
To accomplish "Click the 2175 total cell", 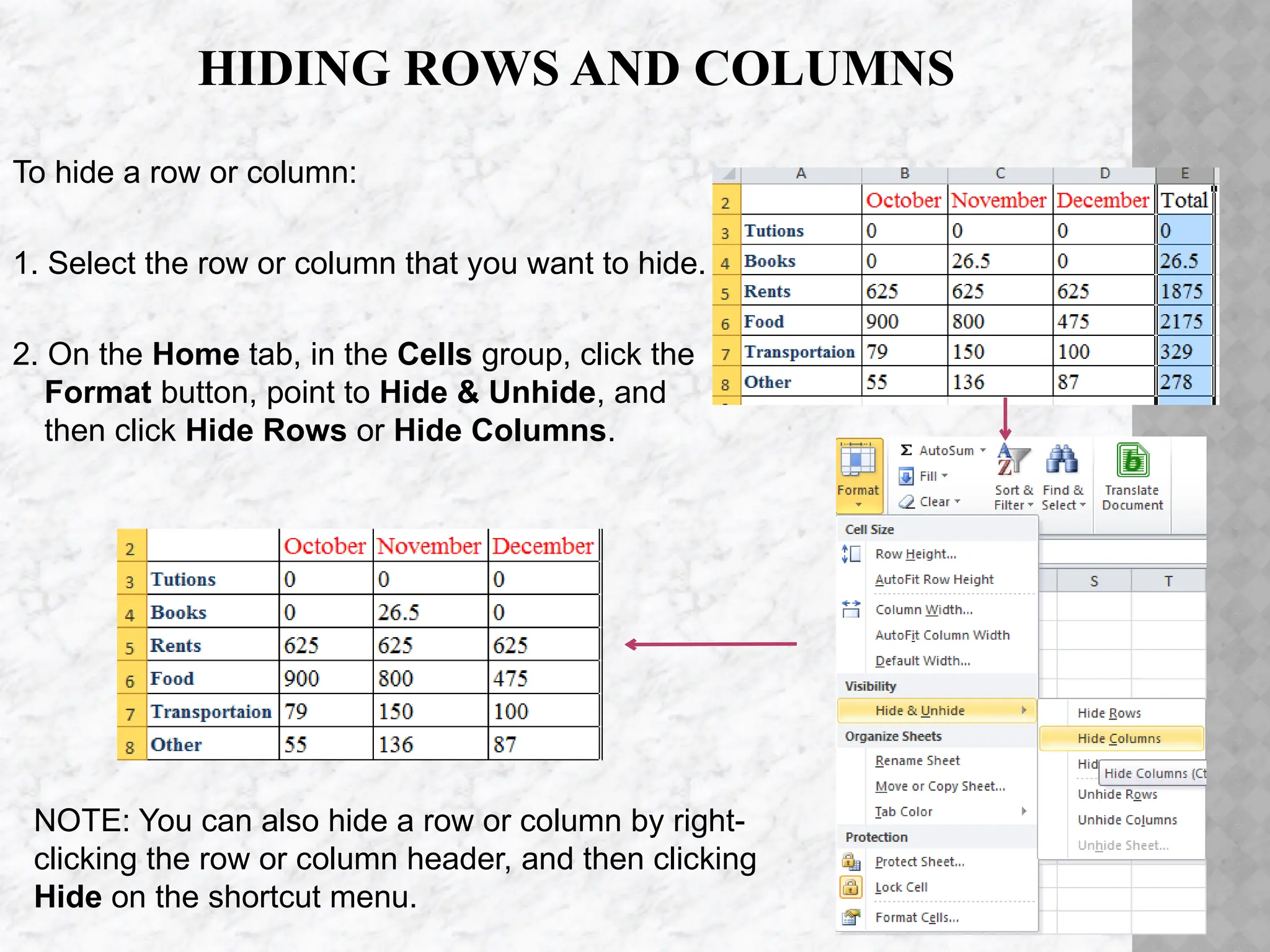I will pyautogui.click(x=1184, y=321).
